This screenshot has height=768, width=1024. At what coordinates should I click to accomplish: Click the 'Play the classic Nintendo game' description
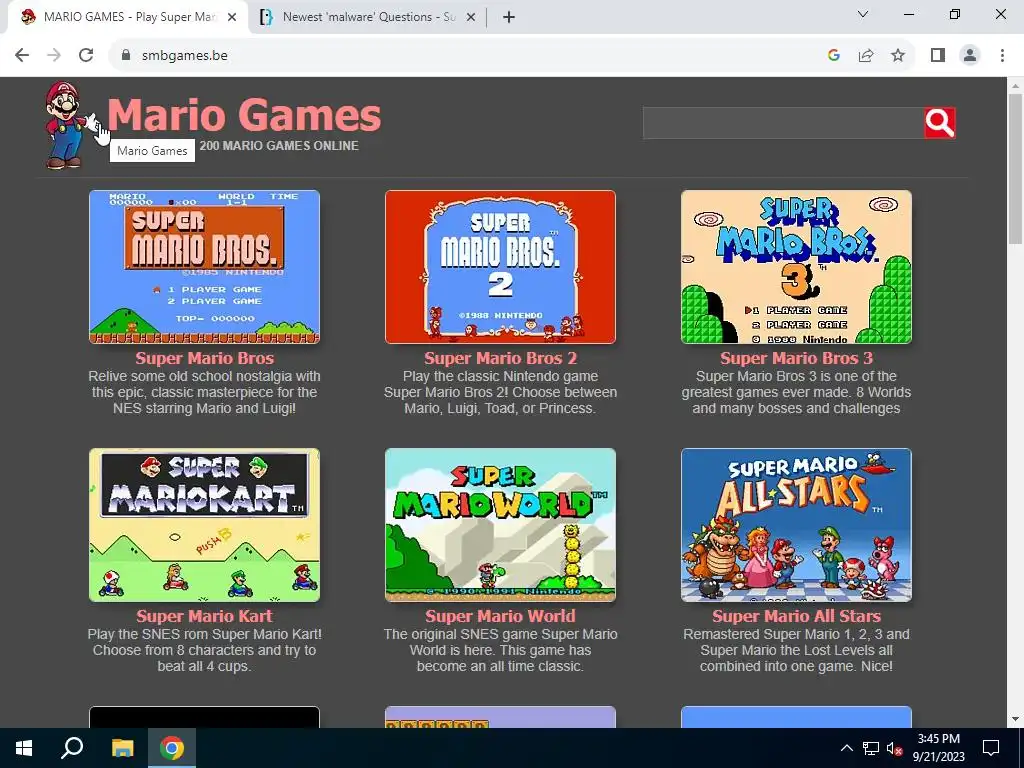pos(500,392)
